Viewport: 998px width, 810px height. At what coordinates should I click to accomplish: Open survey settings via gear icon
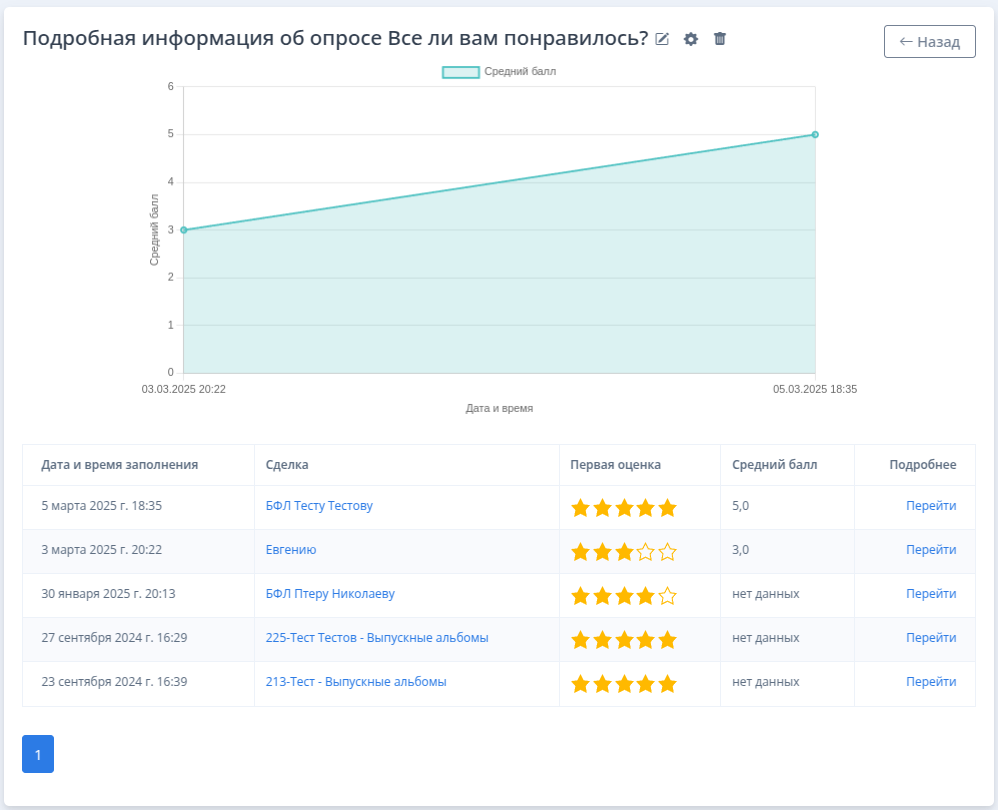(x=691, y=39)
